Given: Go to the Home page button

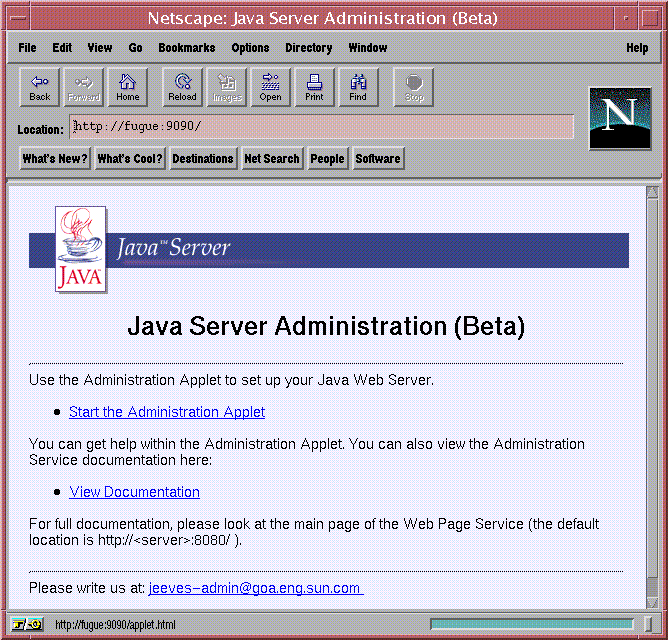Looking at the screenshot, I should [128, 87].
